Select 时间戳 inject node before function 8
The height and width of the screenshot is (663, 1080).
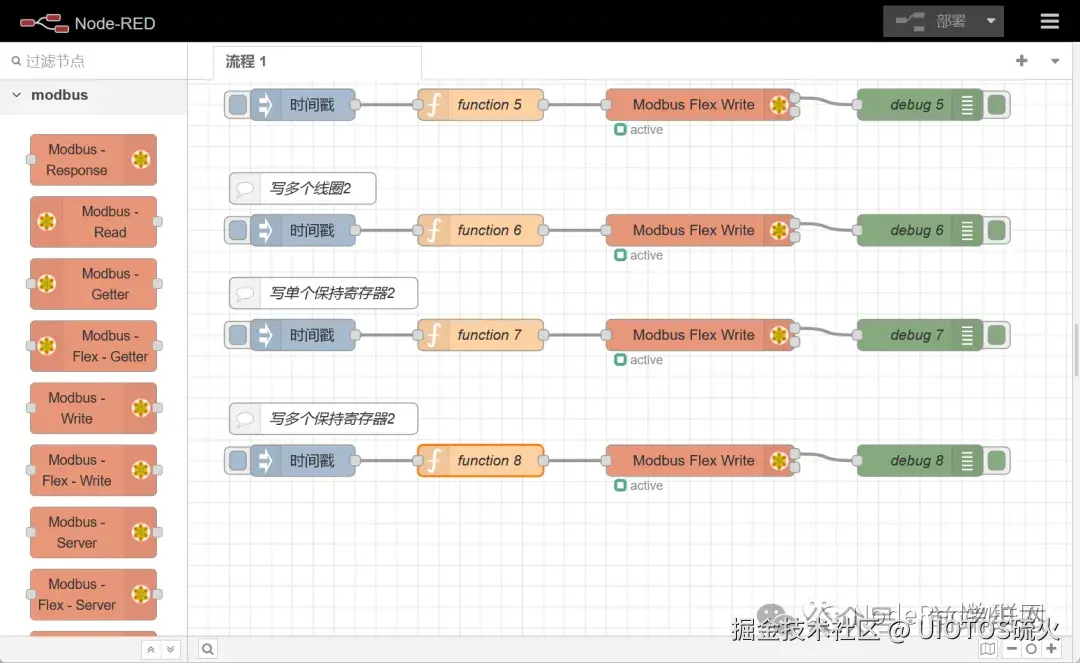click(x=303, y=461)
